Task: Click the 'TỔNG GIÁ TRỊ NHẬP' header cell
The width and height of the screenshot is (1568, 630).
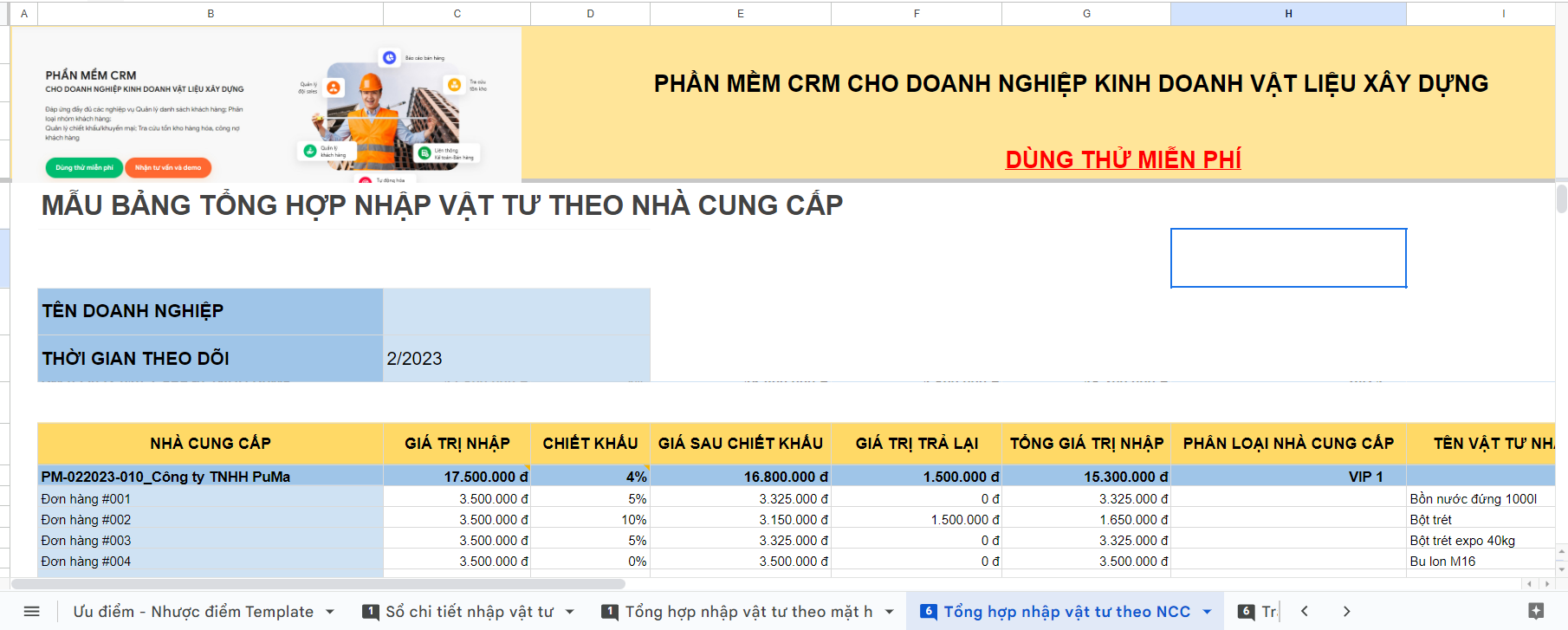Action: [1086, 444]
